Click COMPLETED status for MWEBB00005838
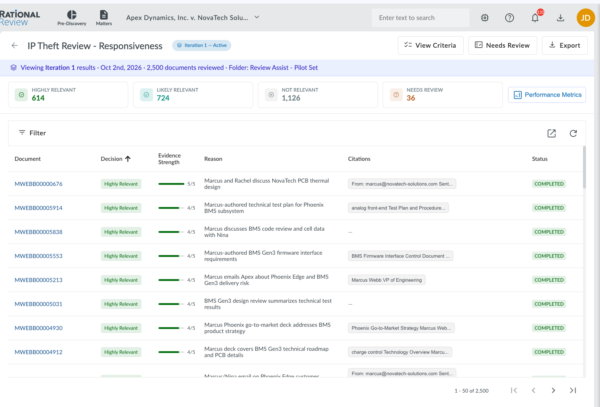The height and width of the screenshot is (407, 600). 549,232
